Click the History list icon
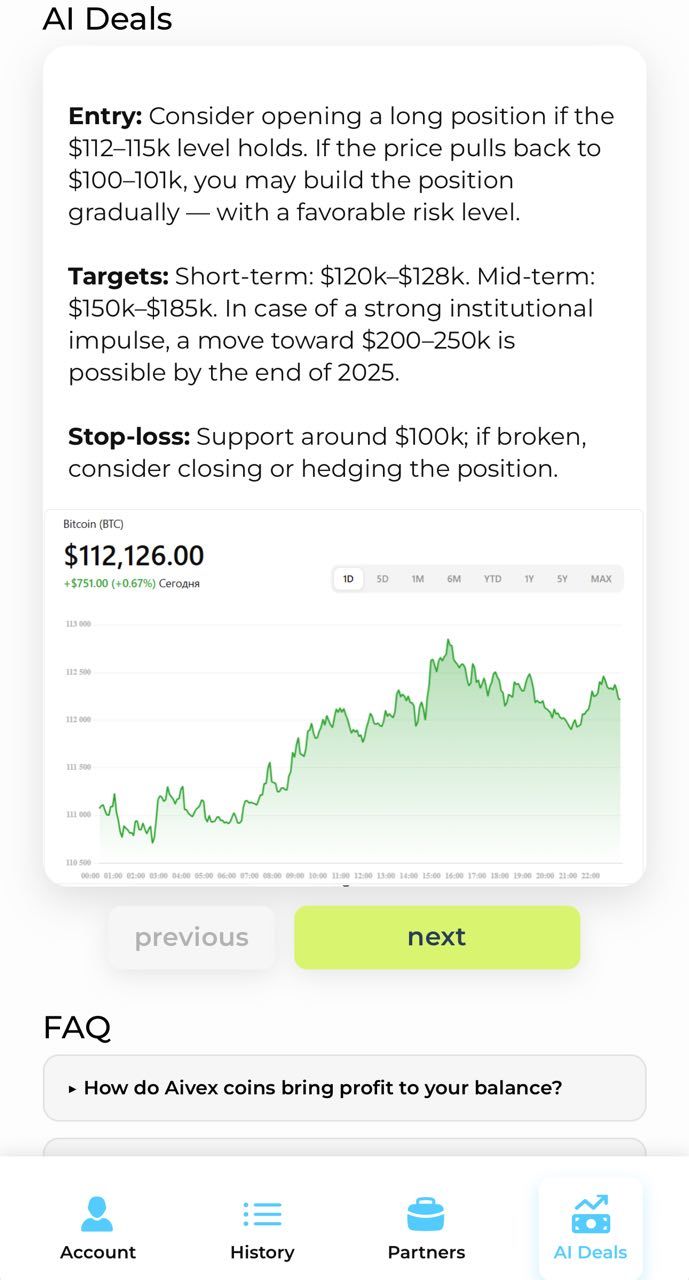This screenshot has height=1280, width=689. pyautogui.click(x=262, y=1211)
